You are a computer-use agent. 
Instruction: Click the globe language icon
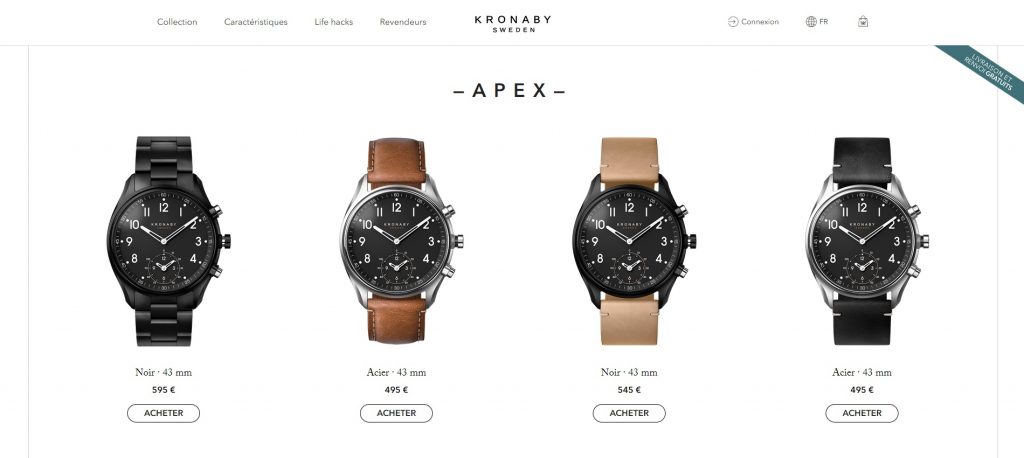click(x=811, y=22)
